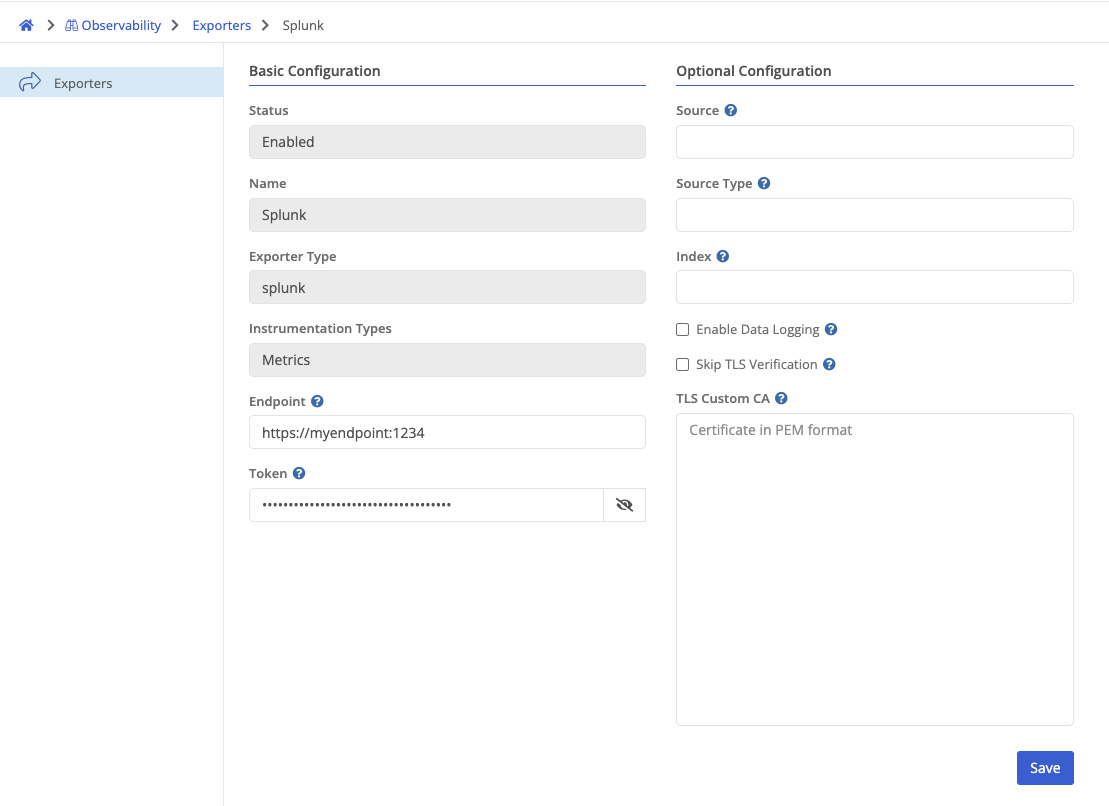This screenshot has height=806, width=1109.
Task: Show help for Enable Data Logging
Action: pyautogui.click(x=831, y=329)
